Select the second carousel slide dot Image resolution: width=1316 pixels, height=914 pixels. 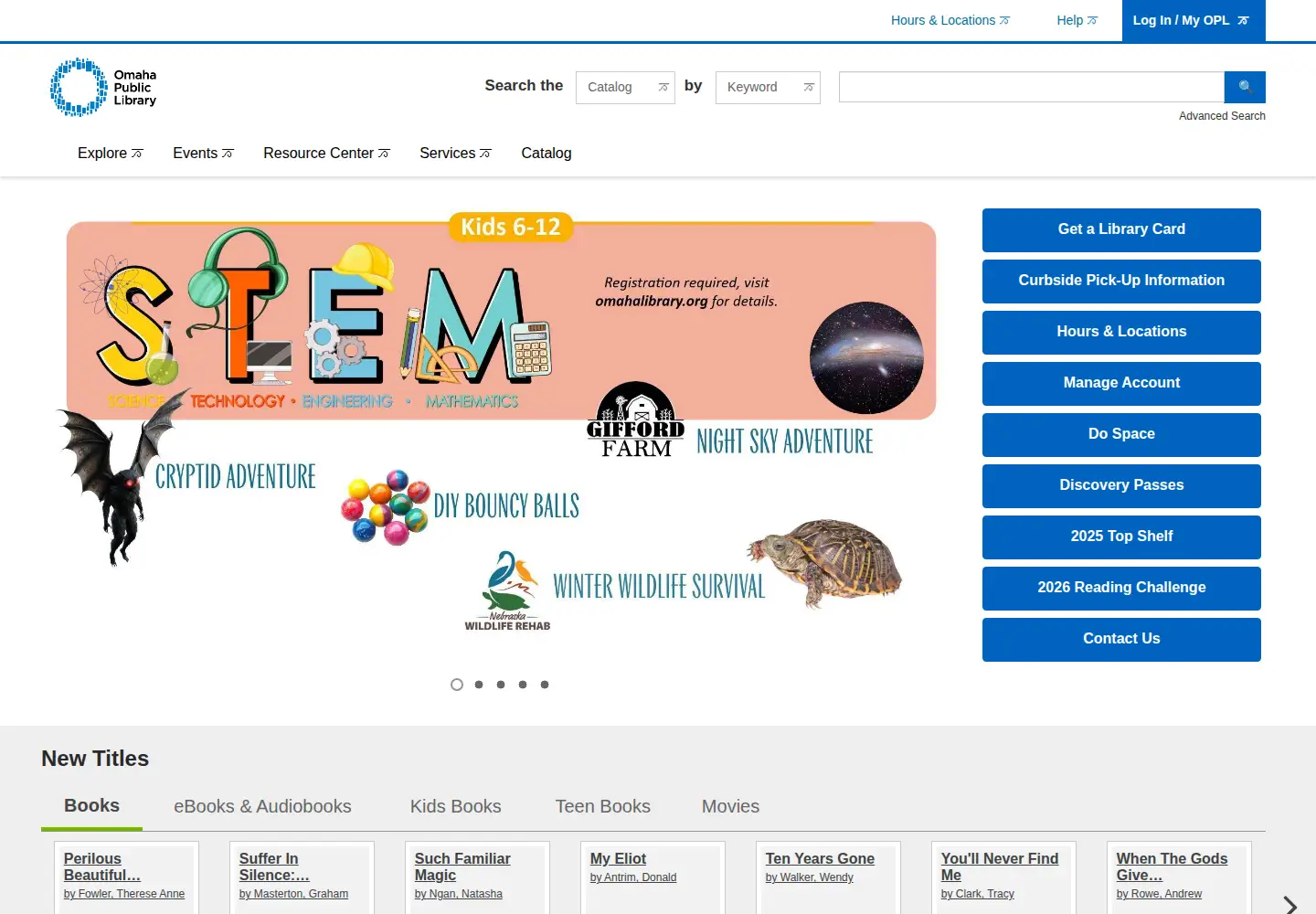pyautogui.click(x=479, y=685)
